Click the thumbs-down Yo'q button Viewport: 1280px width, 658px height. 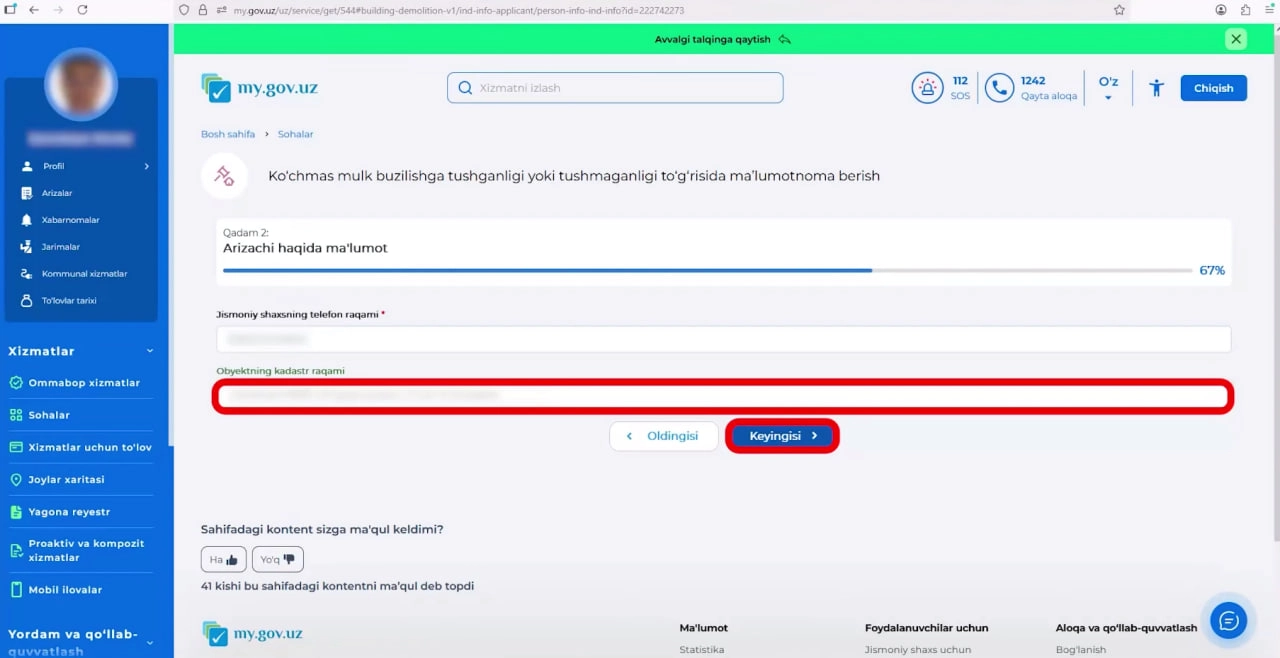click(277, 559)
